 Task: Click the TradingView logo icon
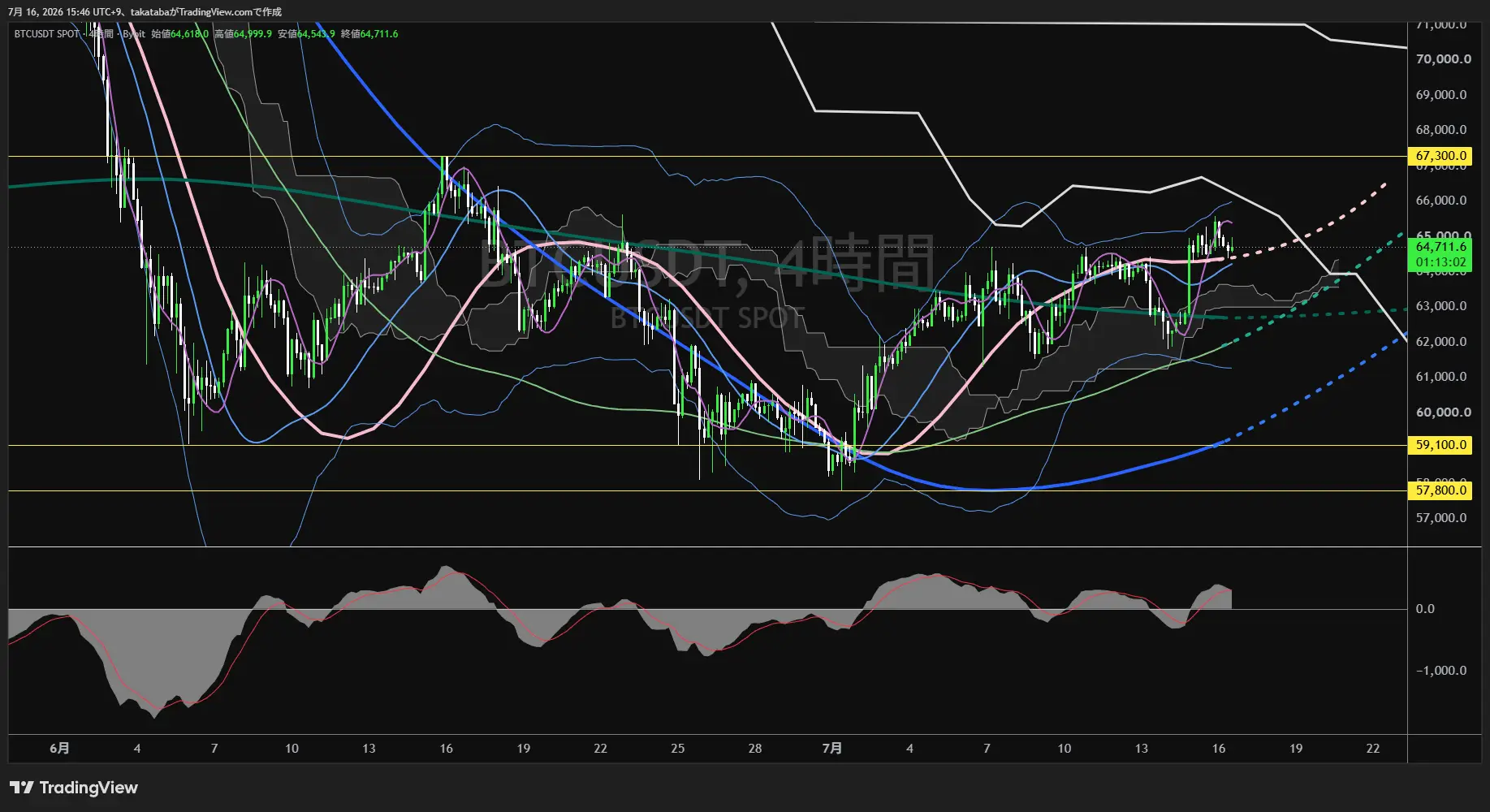click(x=22, y=788)
